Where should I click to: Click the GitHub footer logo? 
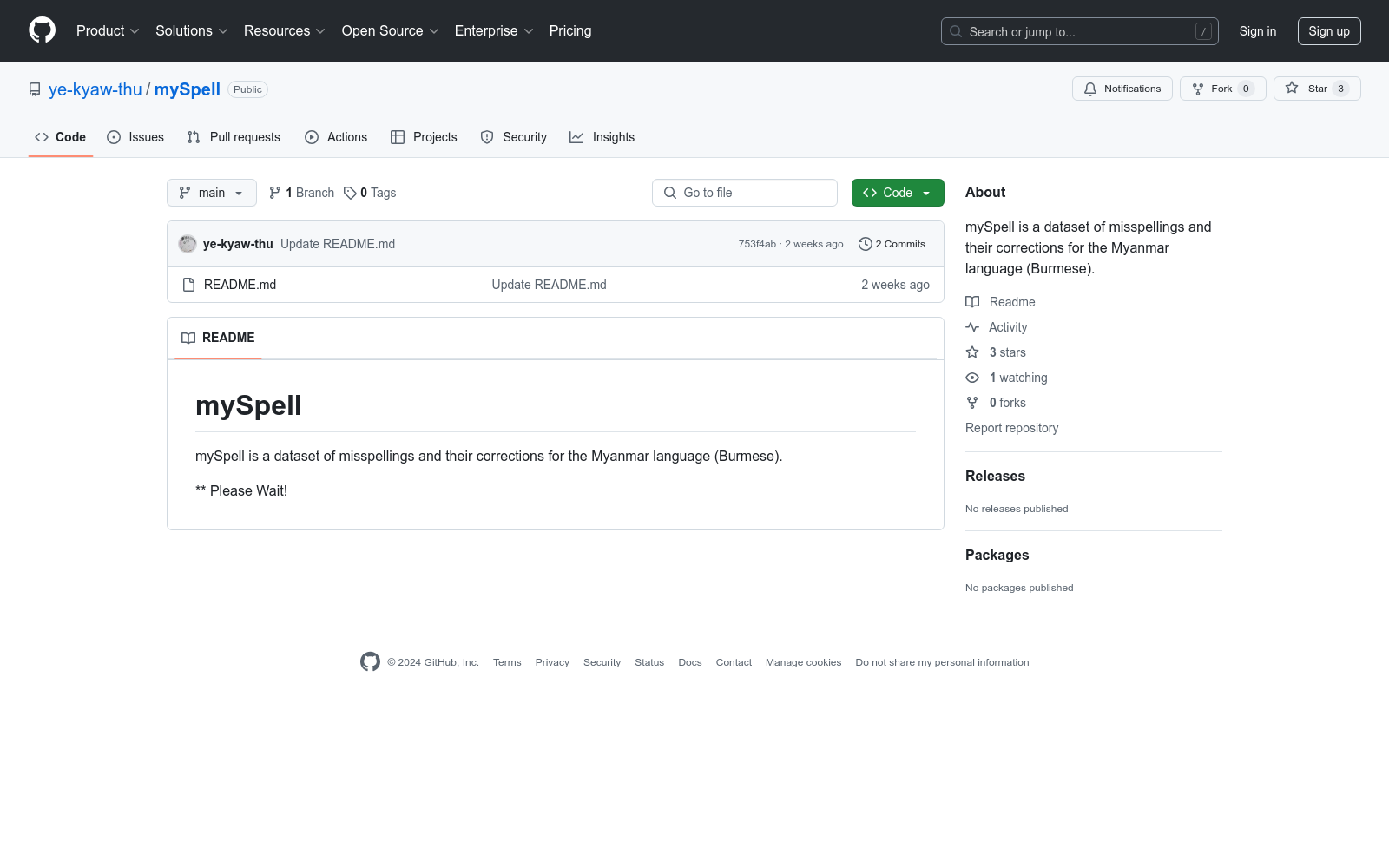(370, 661)
